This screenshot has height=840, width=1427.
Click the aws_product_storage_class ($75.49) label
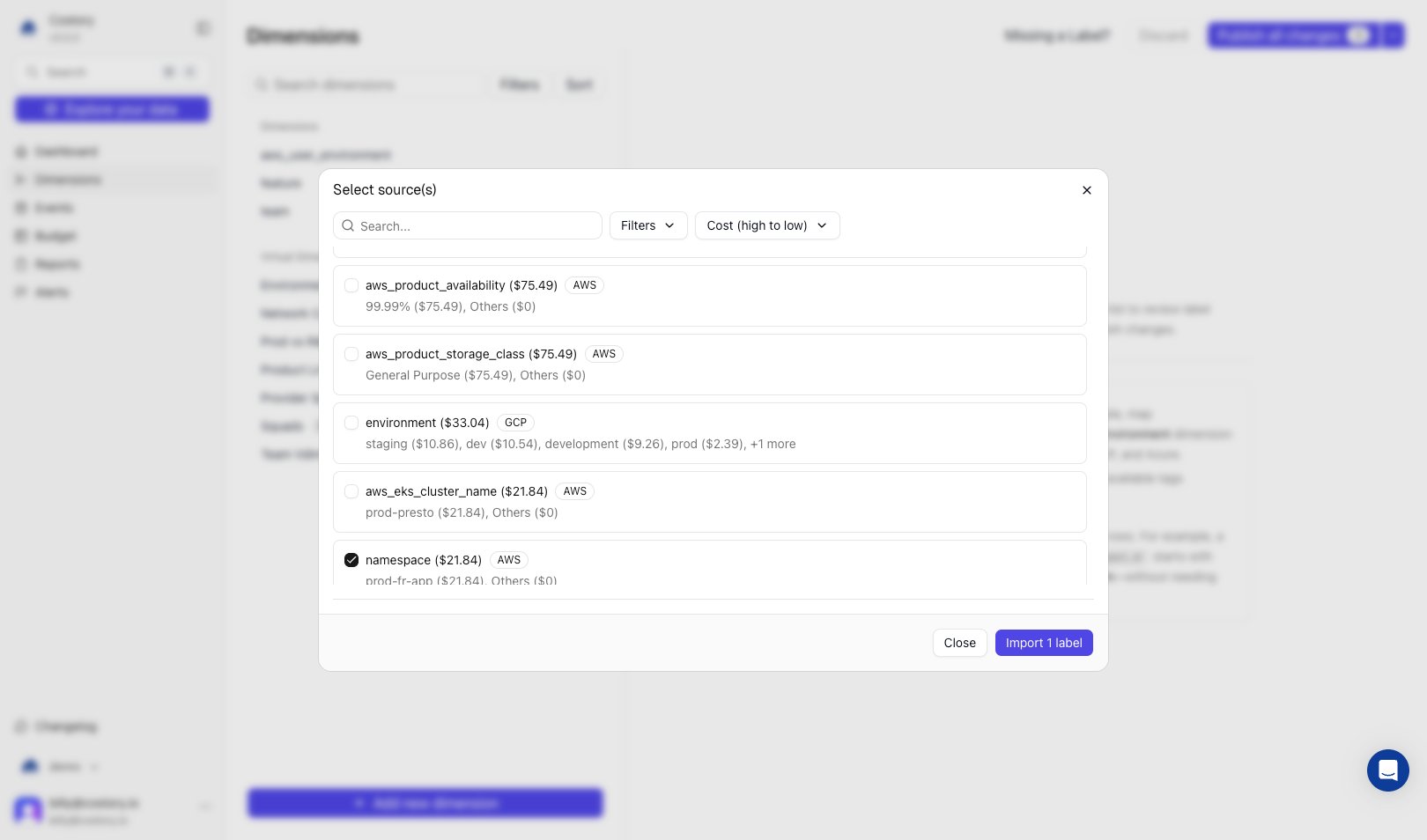[x=471, y=354]
